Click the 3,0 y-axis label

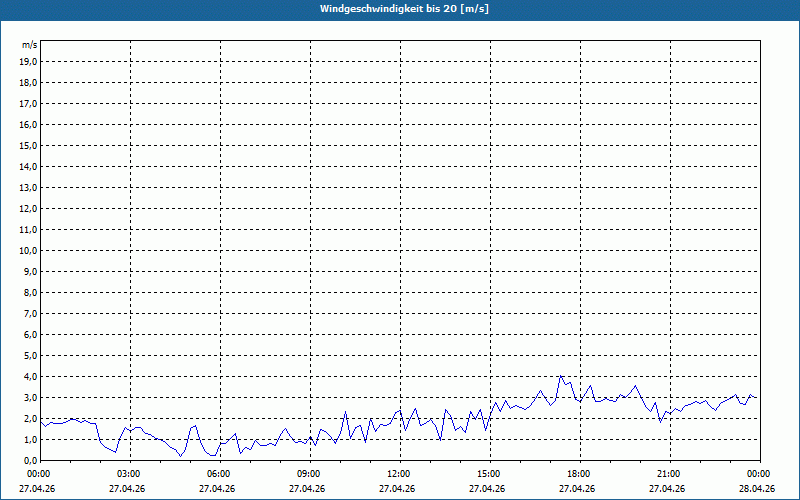click(x=31, y=397)
